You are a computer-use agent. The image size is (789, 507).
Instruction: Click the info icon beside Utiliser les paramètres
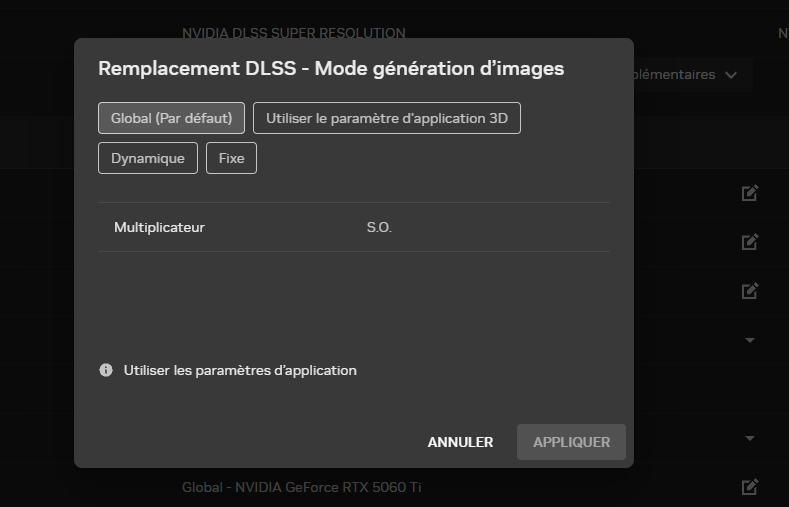click(106, 370)
